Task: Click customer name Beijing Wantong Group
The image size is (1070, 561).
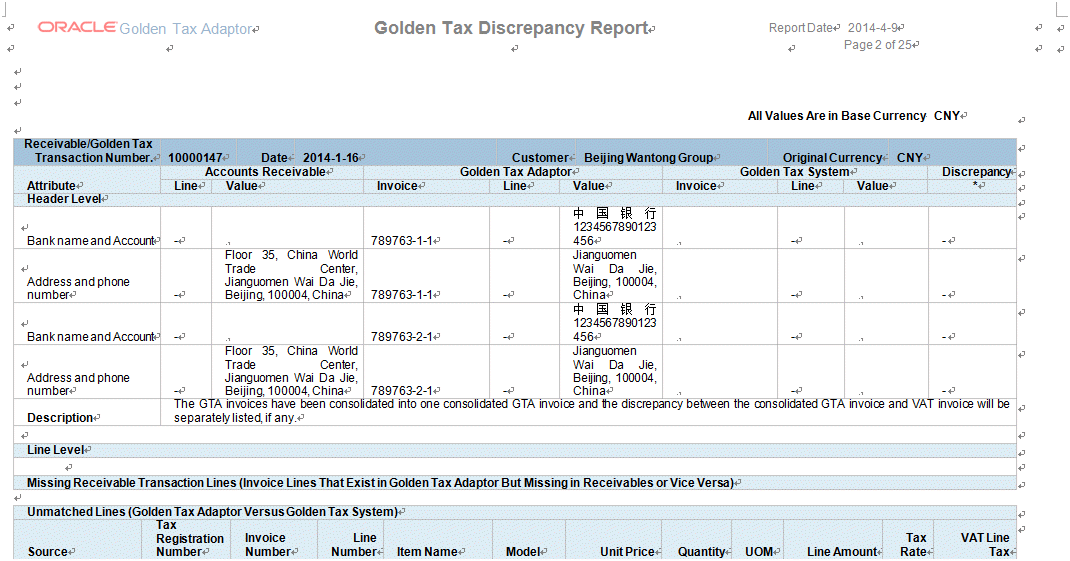Action: (648, 158)
